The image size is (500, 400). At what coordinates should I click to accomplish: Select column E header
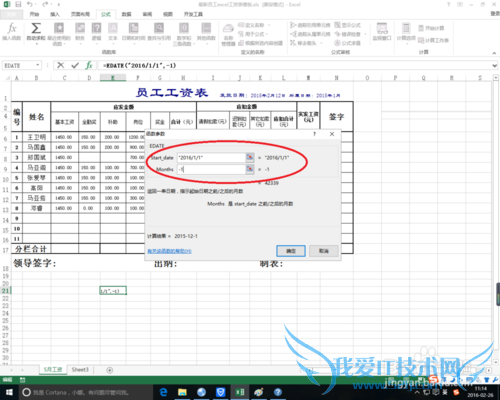(113, 78)
